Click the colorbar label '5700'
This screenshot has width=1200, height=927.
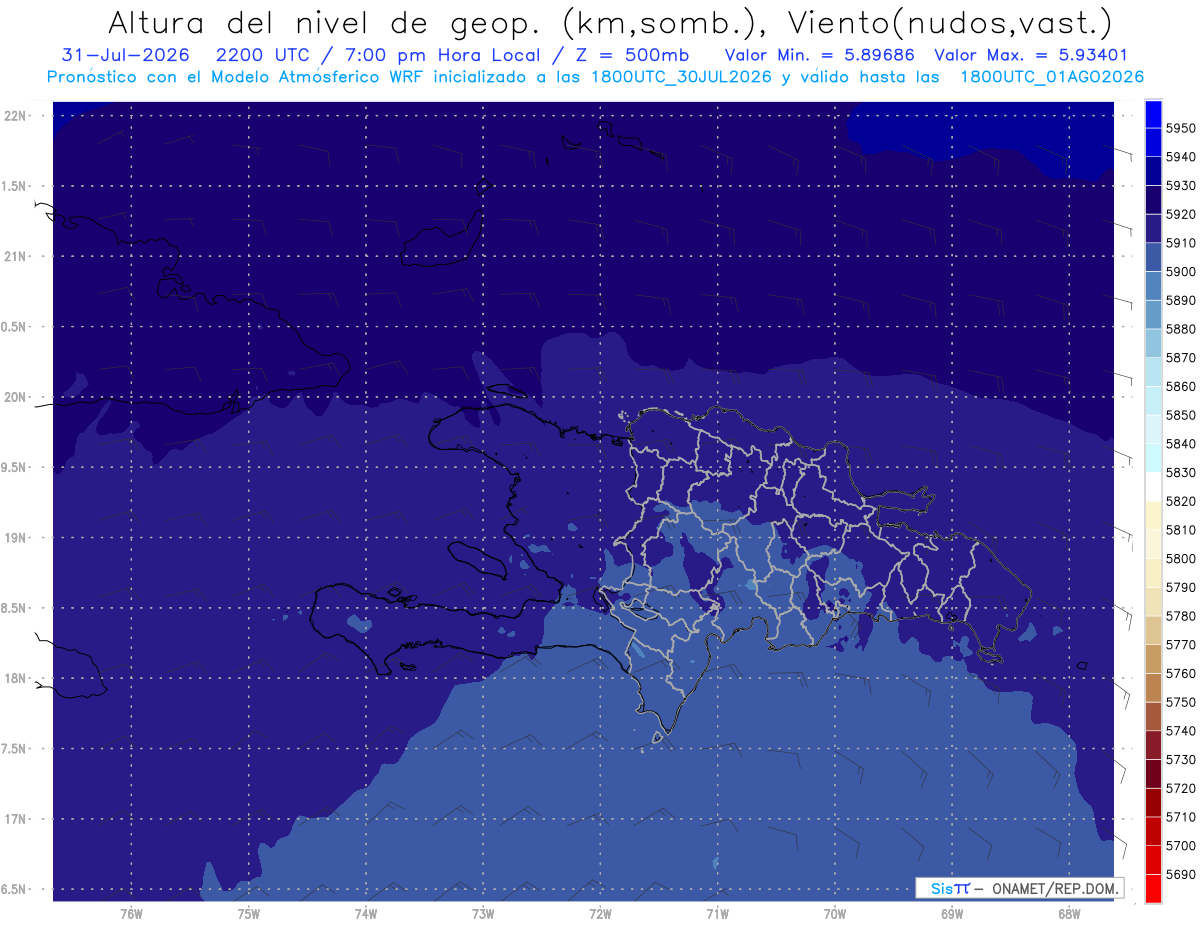(x=1180, y=845)
